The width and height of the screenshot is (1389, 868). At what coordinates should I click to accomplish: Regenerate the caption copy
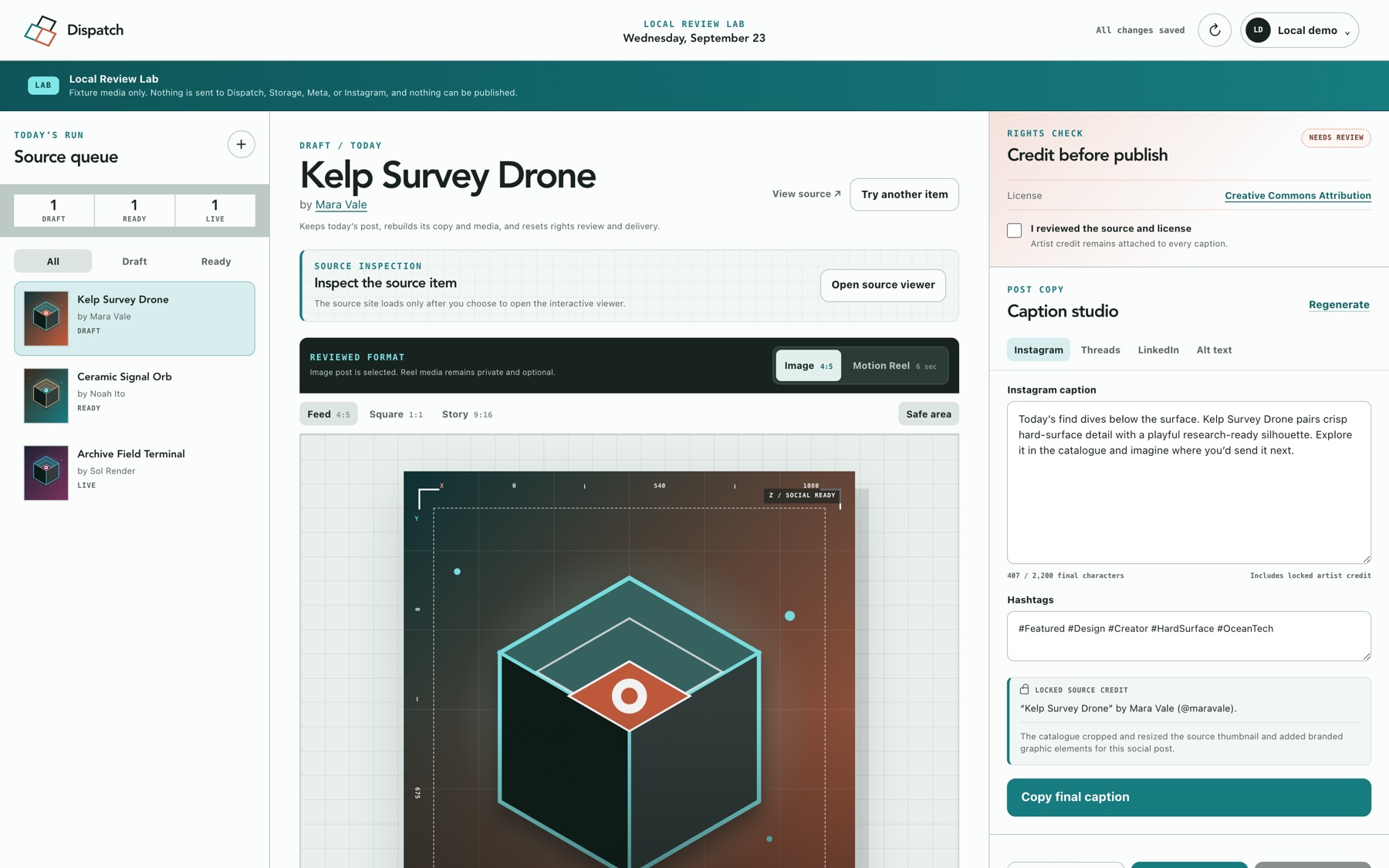click(x=1339, y=305)
